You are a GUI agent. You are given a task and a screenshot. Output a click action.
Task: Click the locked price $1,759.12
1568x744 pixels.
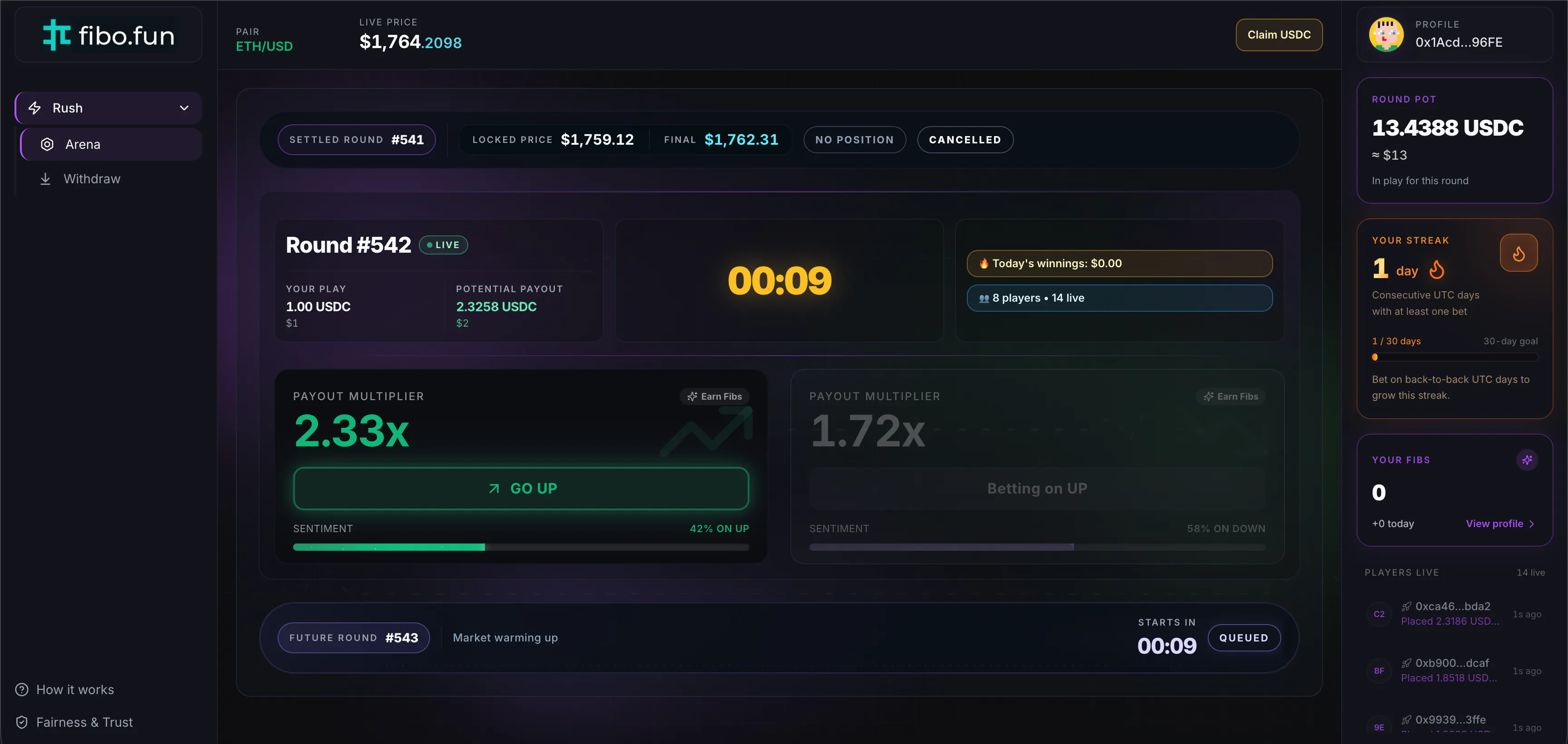597,139
